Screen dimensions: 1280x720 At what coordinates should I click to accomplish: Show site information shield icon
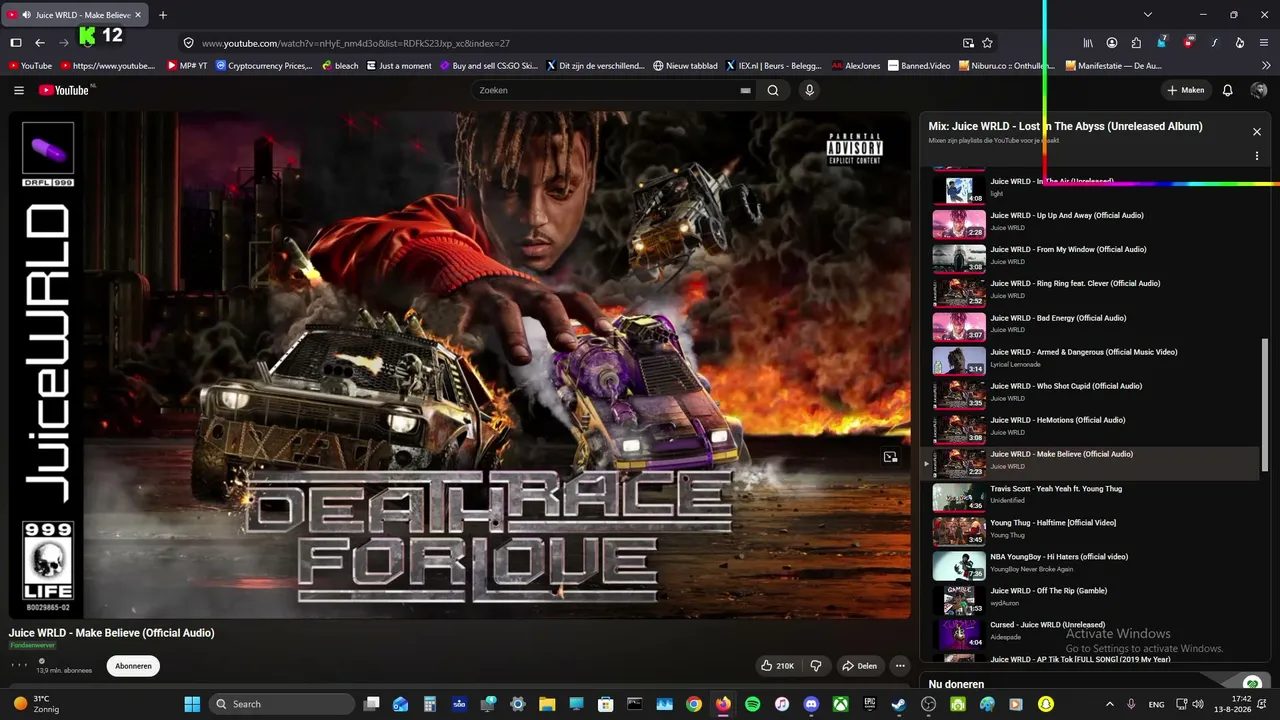[x=188, y=43]
